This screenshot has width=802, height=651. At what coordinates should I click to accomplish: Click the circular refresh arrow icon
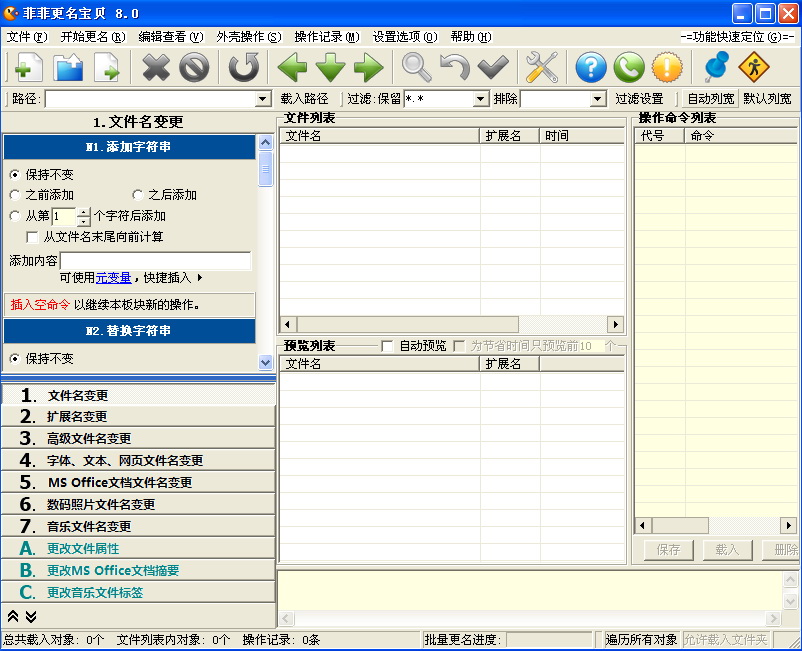[x=243, y=67]
